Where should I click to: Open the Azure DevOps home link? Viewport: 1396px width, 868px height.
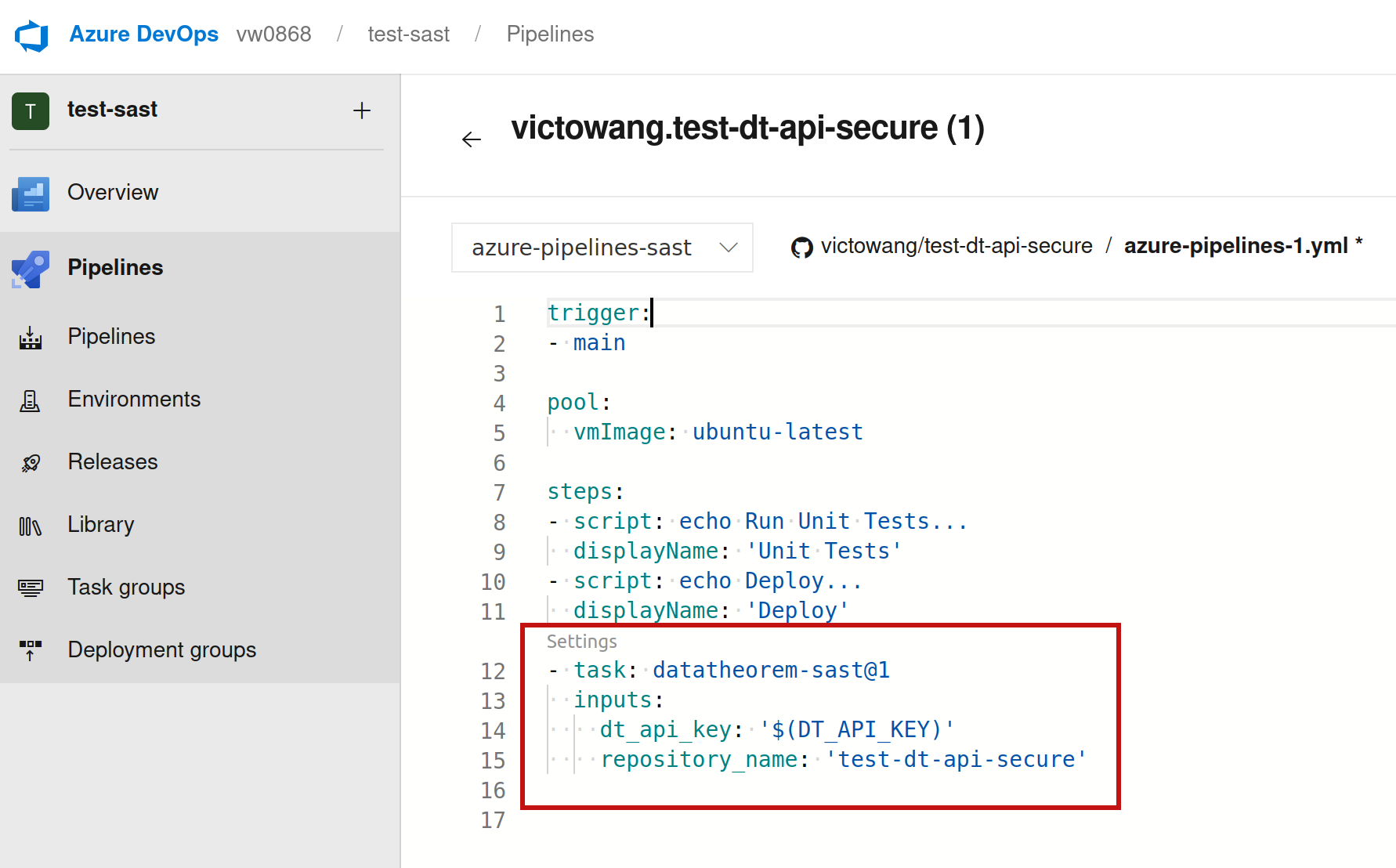(x=143, y=34)
